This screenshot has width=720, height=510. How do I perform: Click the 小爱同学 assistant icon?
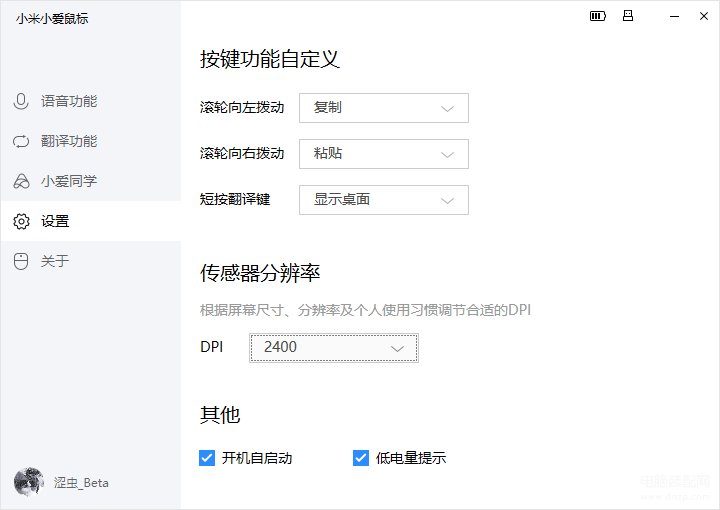[x=21, y=181]
